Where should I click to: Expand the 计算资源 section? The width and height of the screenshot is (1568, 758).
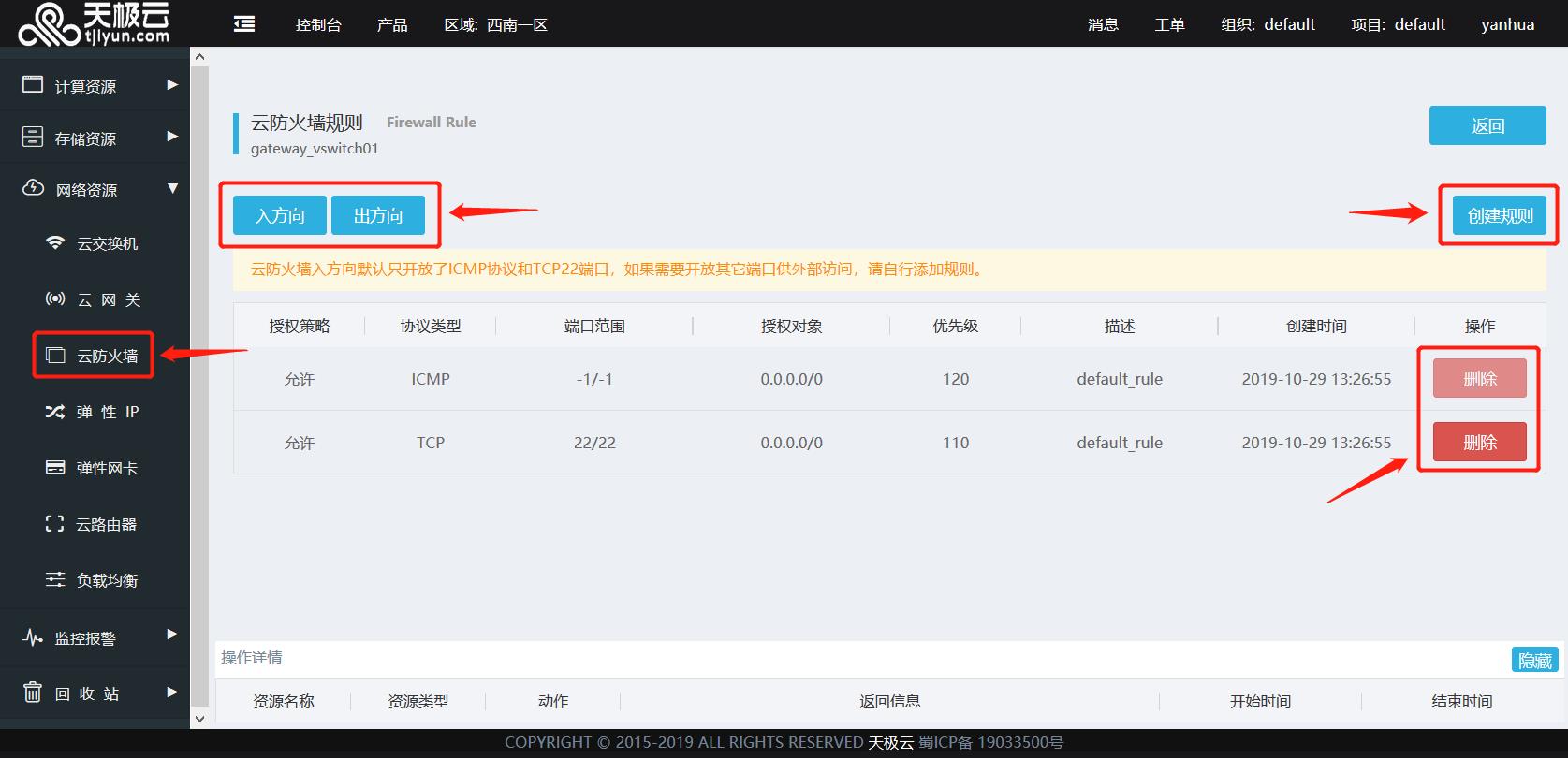point(94,86)
